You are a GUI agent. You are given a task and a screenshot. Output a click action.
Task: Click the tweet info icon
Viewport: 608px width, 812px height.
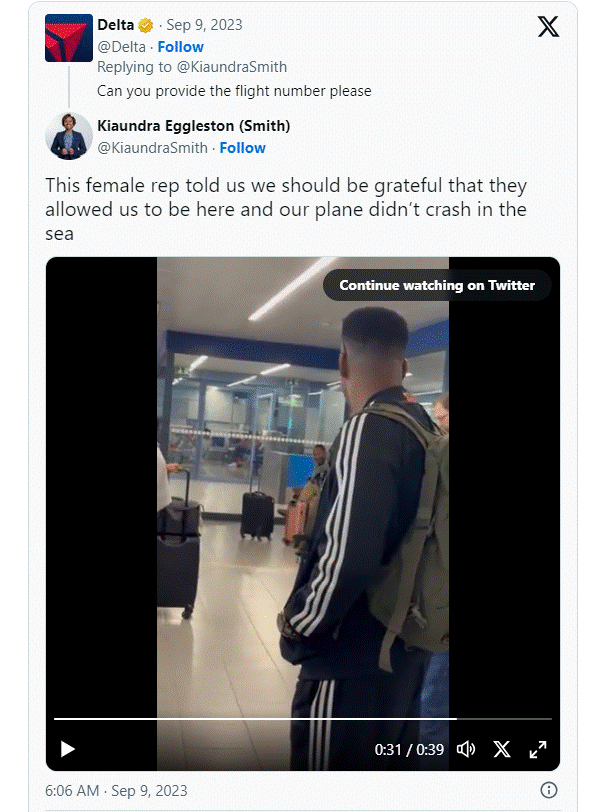[548, 790]
